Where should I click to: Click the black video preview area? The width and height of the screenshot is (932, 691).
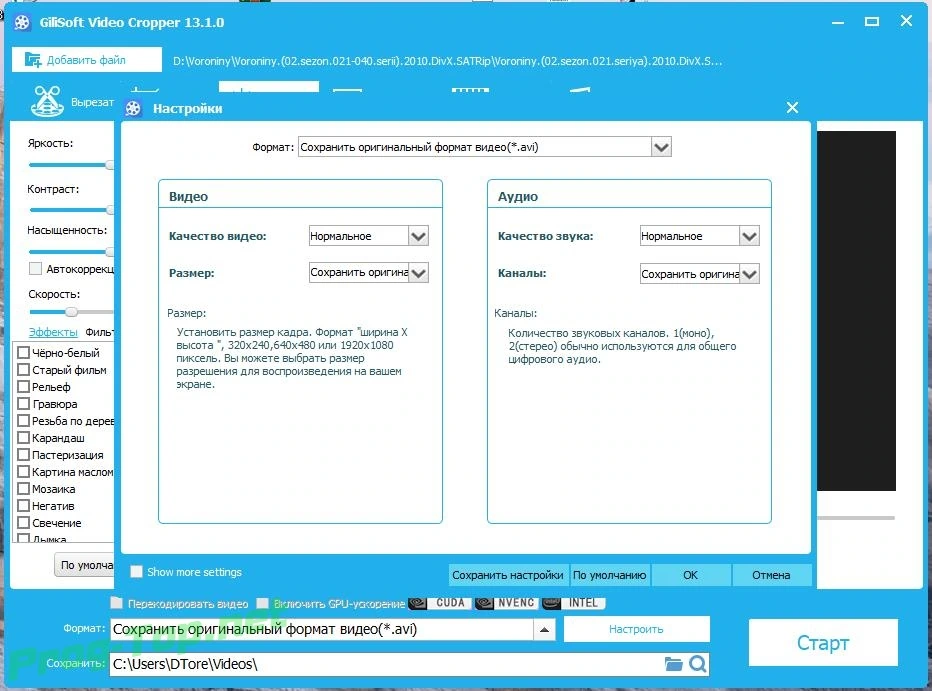click(x=856, y=311)
